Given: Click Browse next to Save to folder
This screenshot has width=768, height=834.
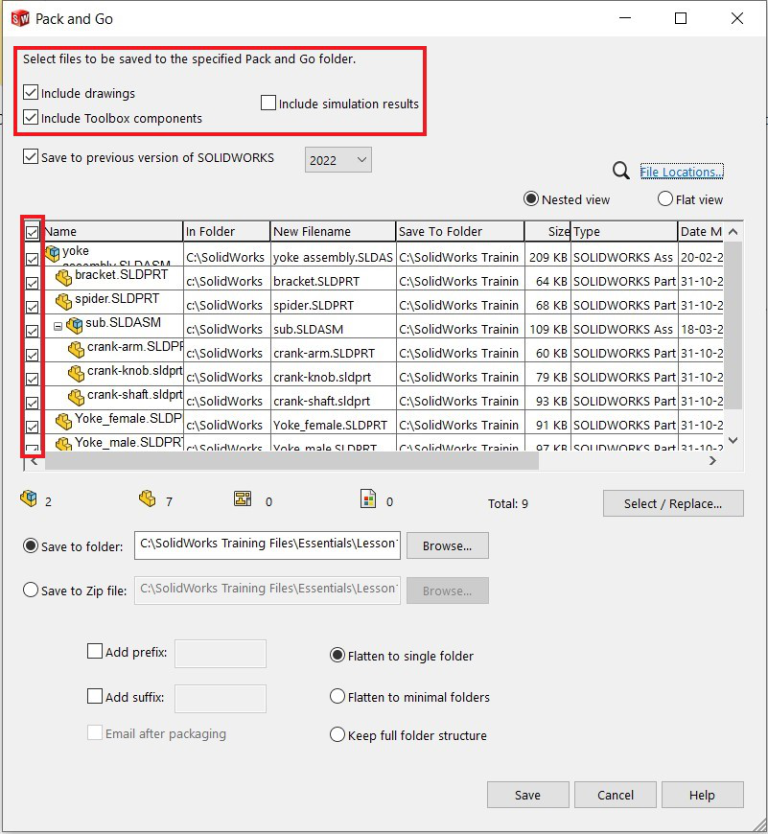Looking at the screenshot, I should (x=447, y=546).
